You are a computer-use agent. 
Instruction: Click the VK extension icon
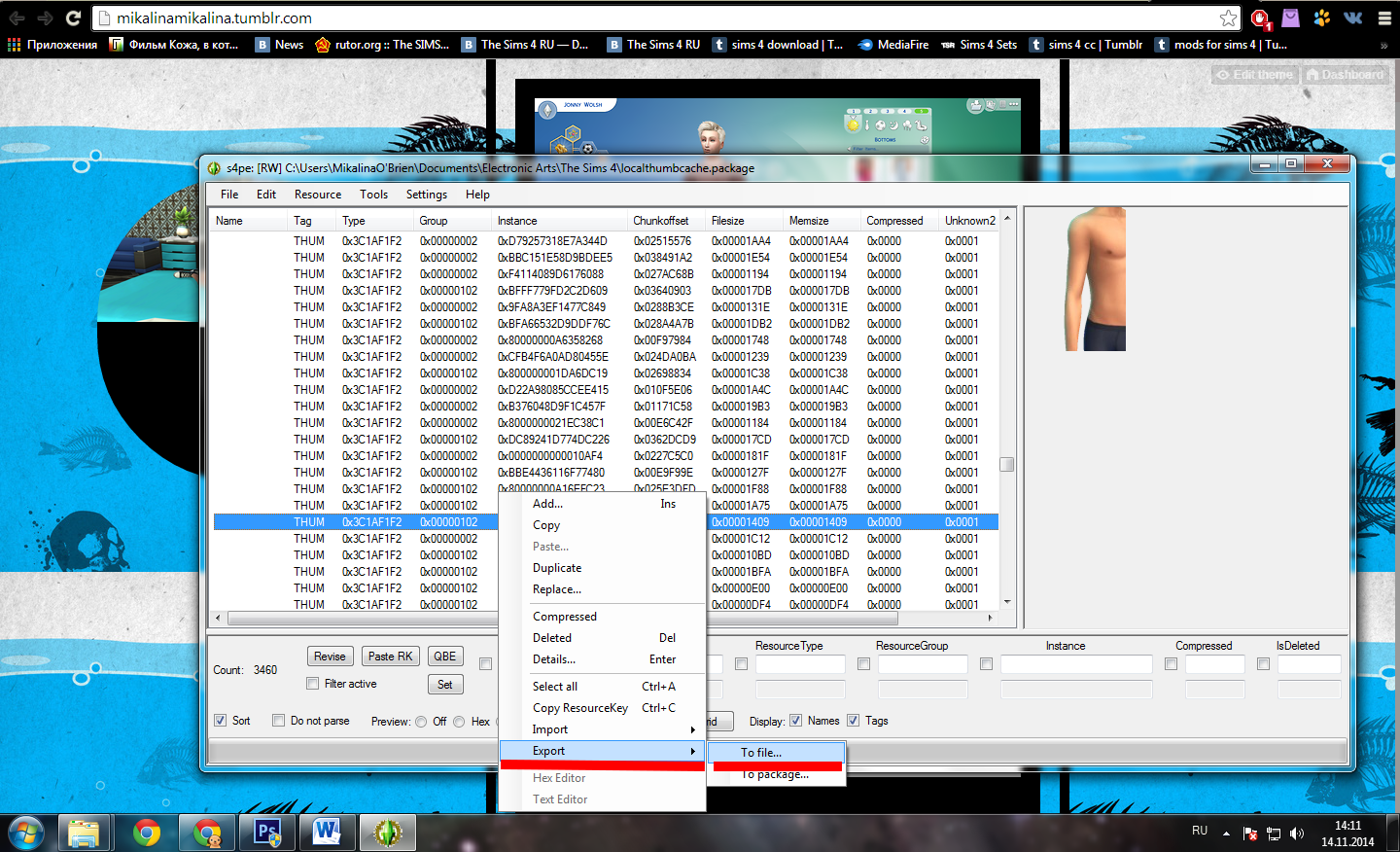(1352, 18)
